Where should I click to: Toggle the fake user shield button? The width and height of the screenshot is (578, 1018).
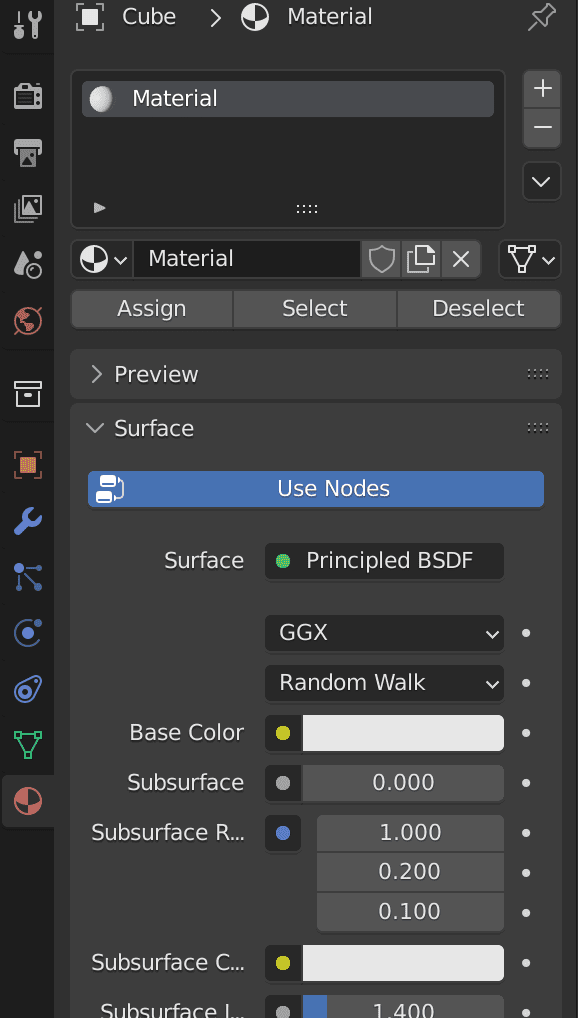[381, 259]
